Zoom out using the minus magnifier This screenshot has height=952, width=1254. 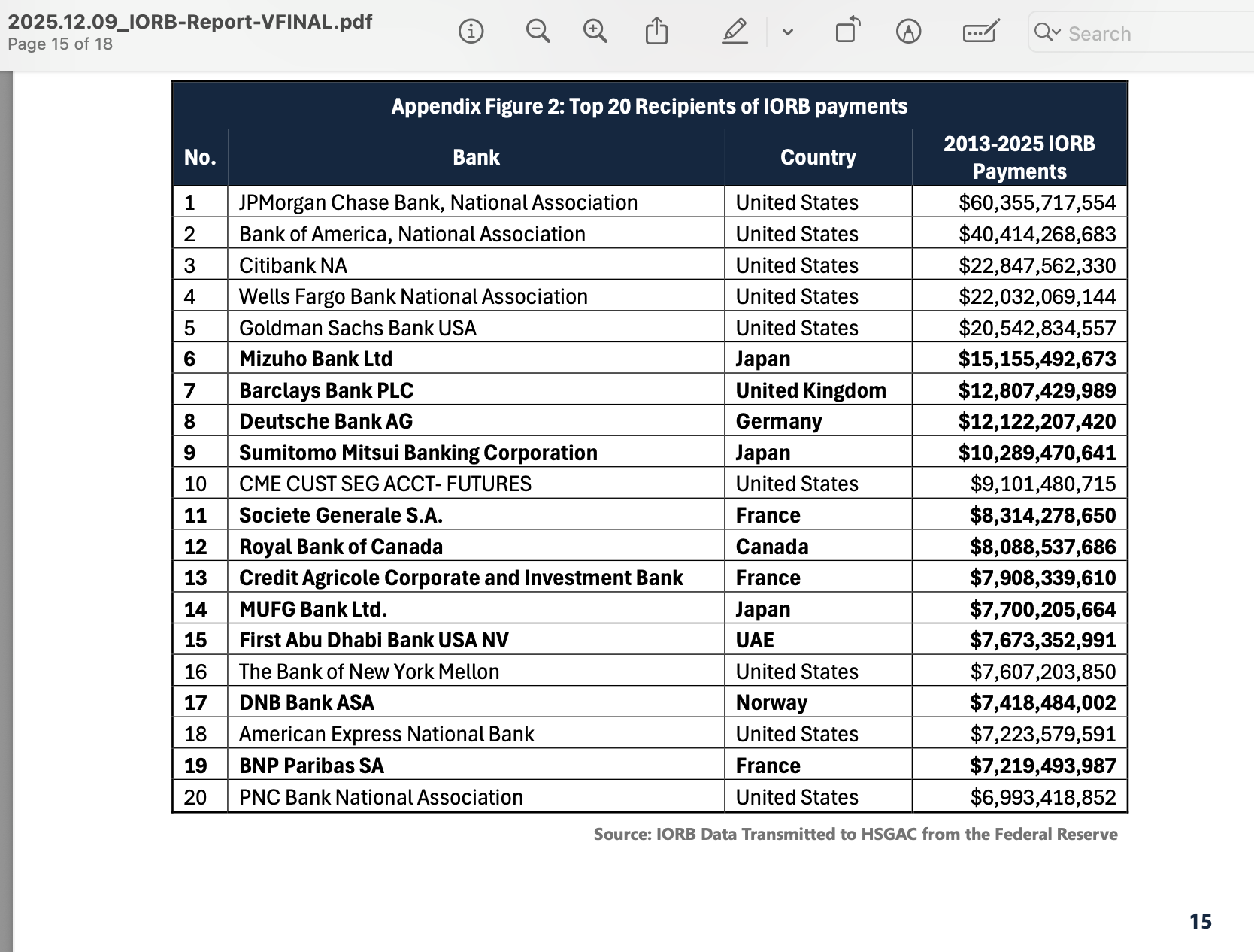pos(538,32)
